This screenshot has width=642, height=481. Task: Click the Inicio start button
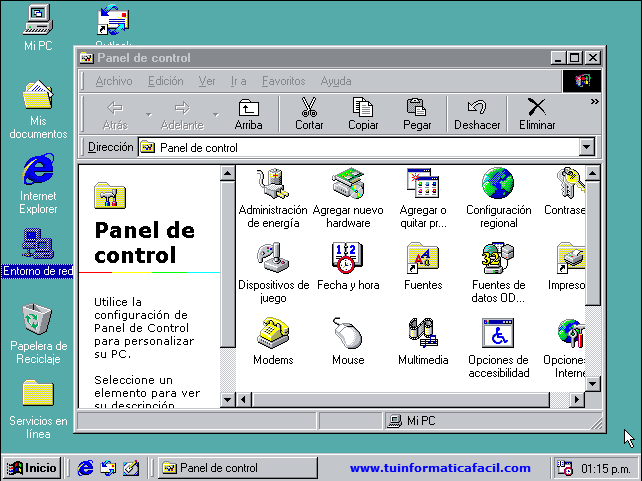tap(32, 468)
